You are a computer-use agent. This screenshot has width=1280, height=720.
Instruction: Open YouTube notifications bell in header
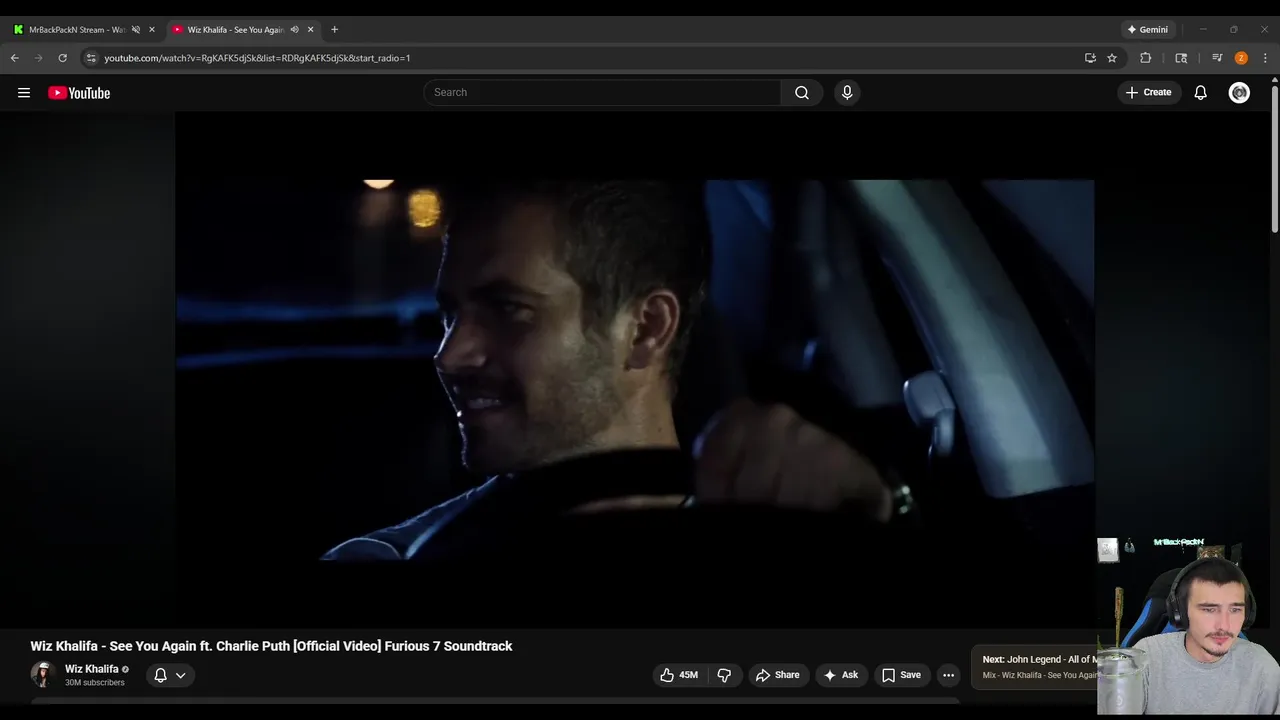[x=1201, y=93]
